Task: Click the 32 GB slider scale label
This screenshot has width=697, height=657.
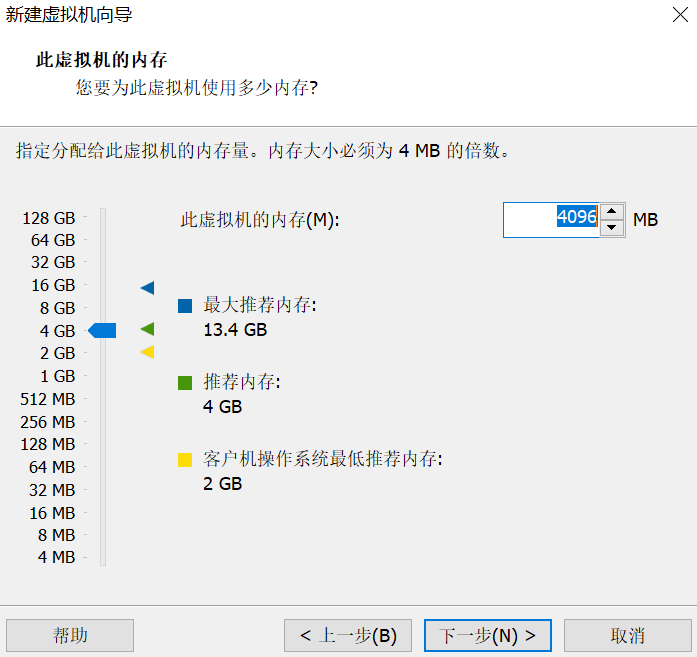Action: 53,262
